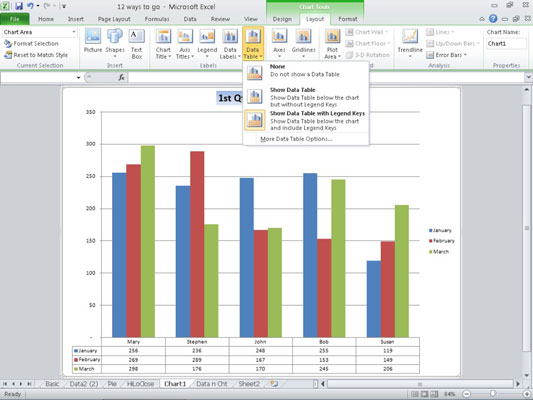The width and height of the screenshot is (533, 400).
Task: Click the March legend entry
Action: pos(439,251)
